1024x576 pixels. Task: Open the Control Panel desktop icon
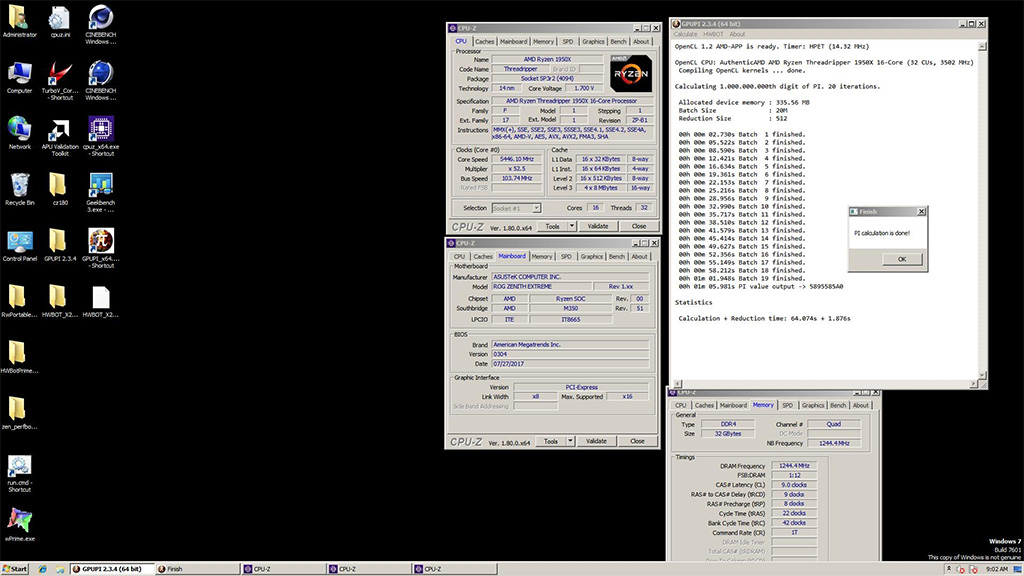click(20, 246)
